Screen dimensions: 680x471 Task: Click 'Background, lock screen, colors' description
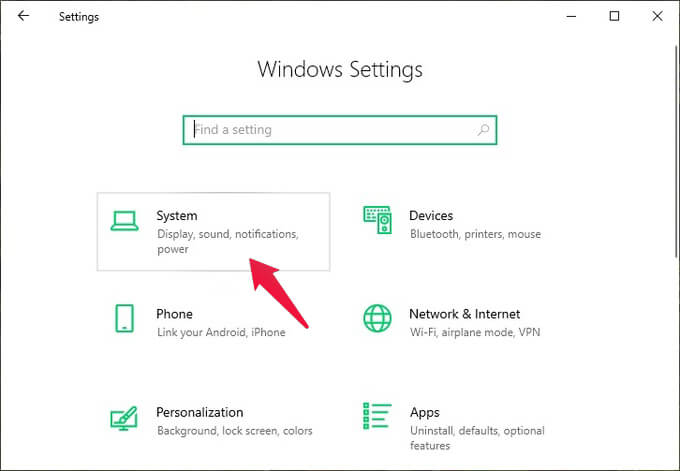[235, 431]
